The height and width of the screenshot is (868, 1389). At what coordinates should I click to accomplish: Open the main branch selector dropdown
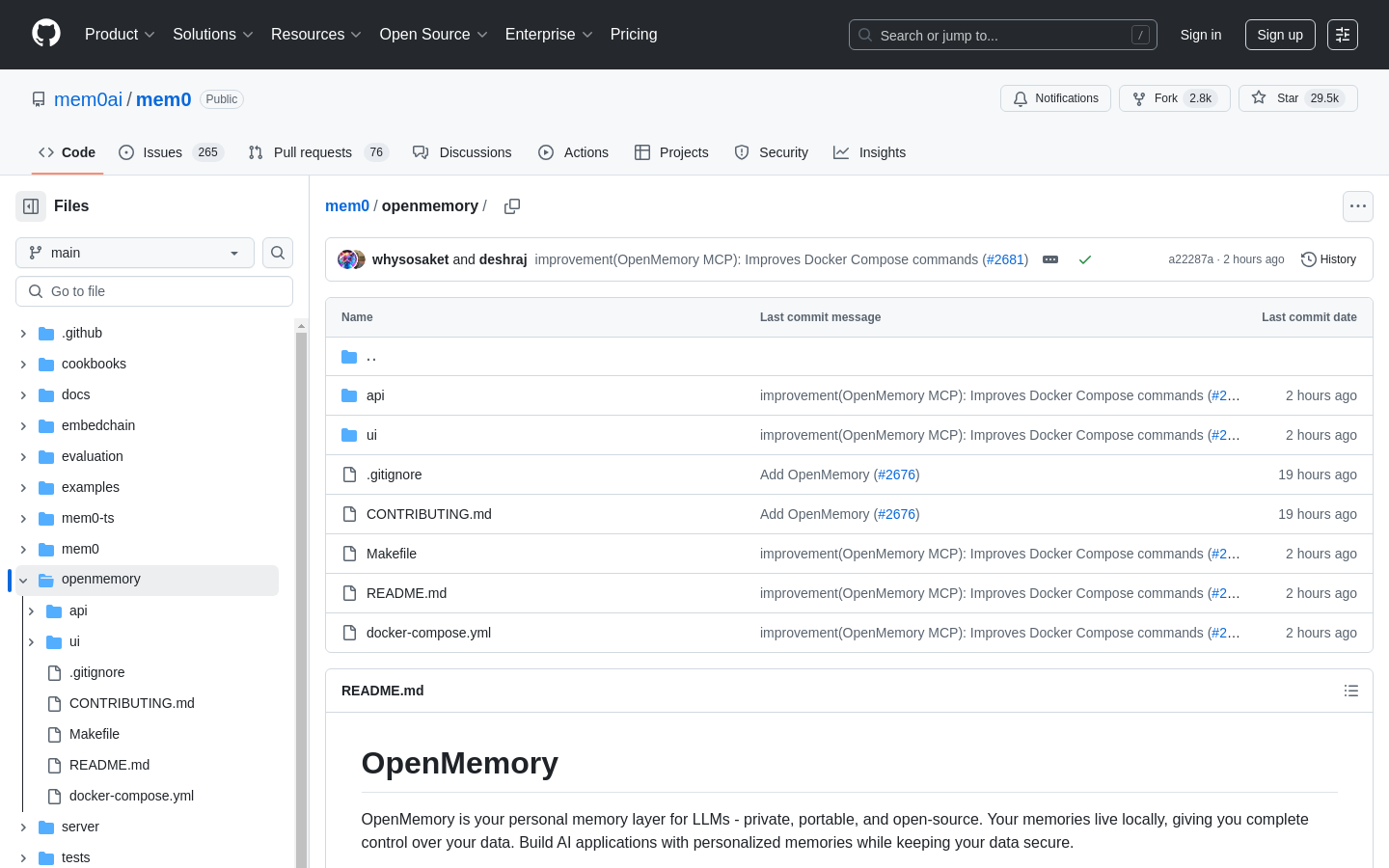point(135,253)
